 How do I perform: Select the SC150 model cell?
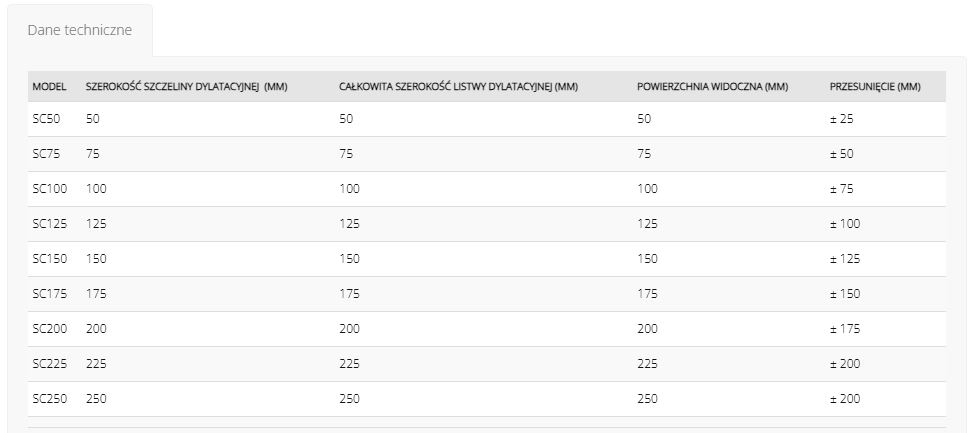[x=50, y=259]
